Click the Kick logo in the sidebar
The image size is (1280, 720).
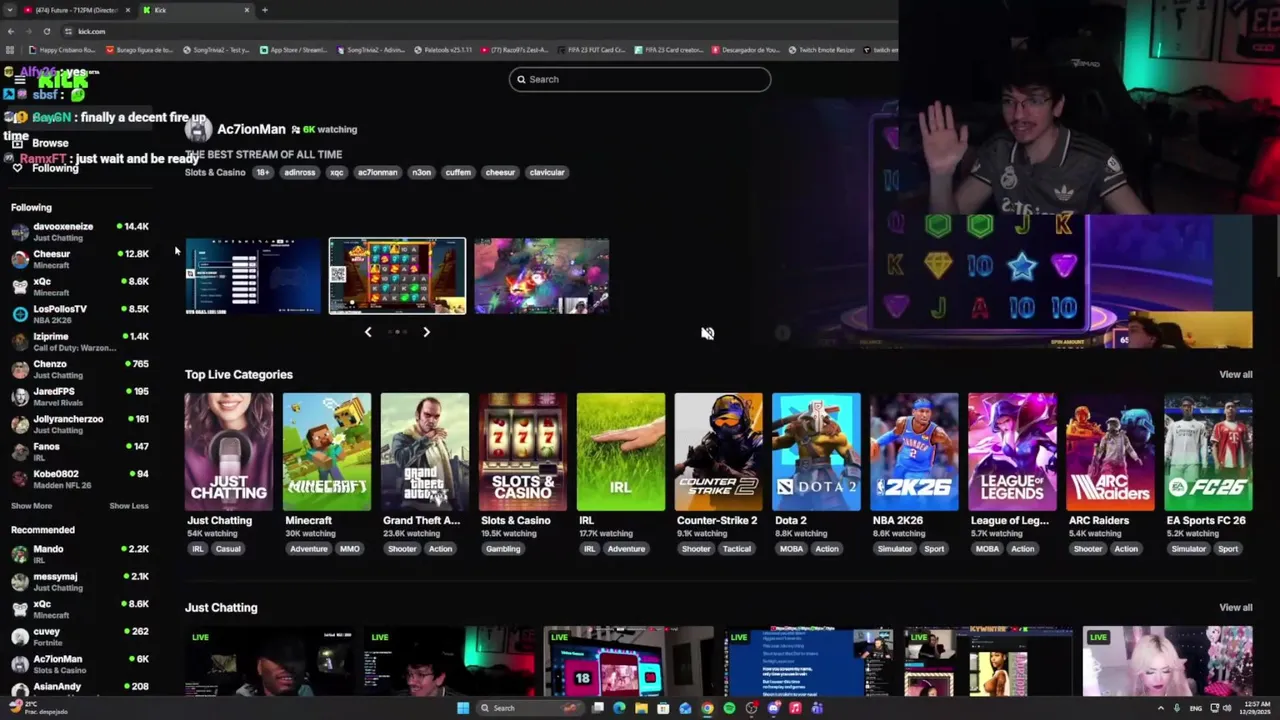click(x=62, y=82)
